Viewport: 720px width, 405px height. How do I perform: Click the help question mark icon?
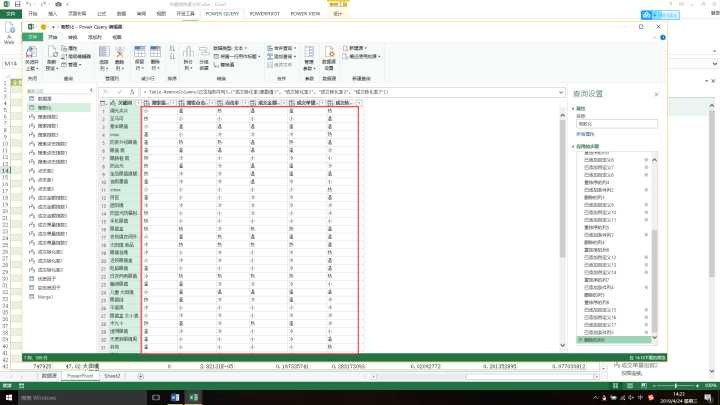663,38
